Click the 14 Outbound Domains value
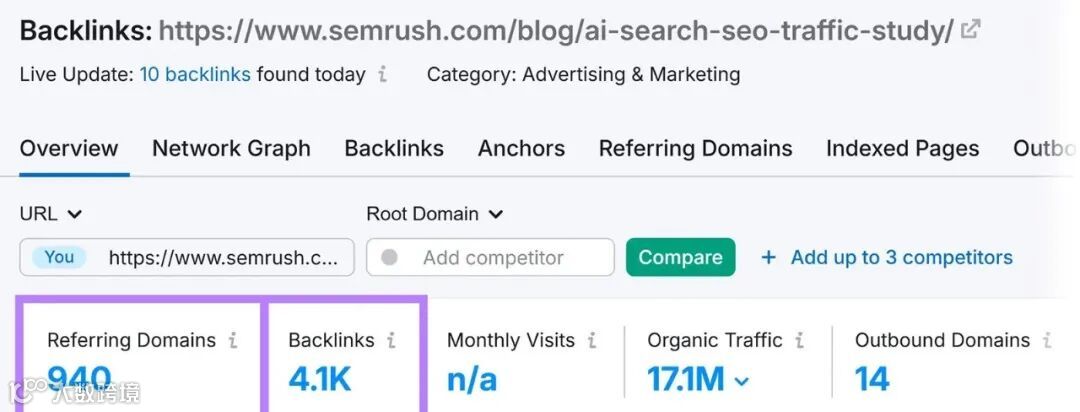Viewport: 1080px width, 412px height. coord(872,380)
